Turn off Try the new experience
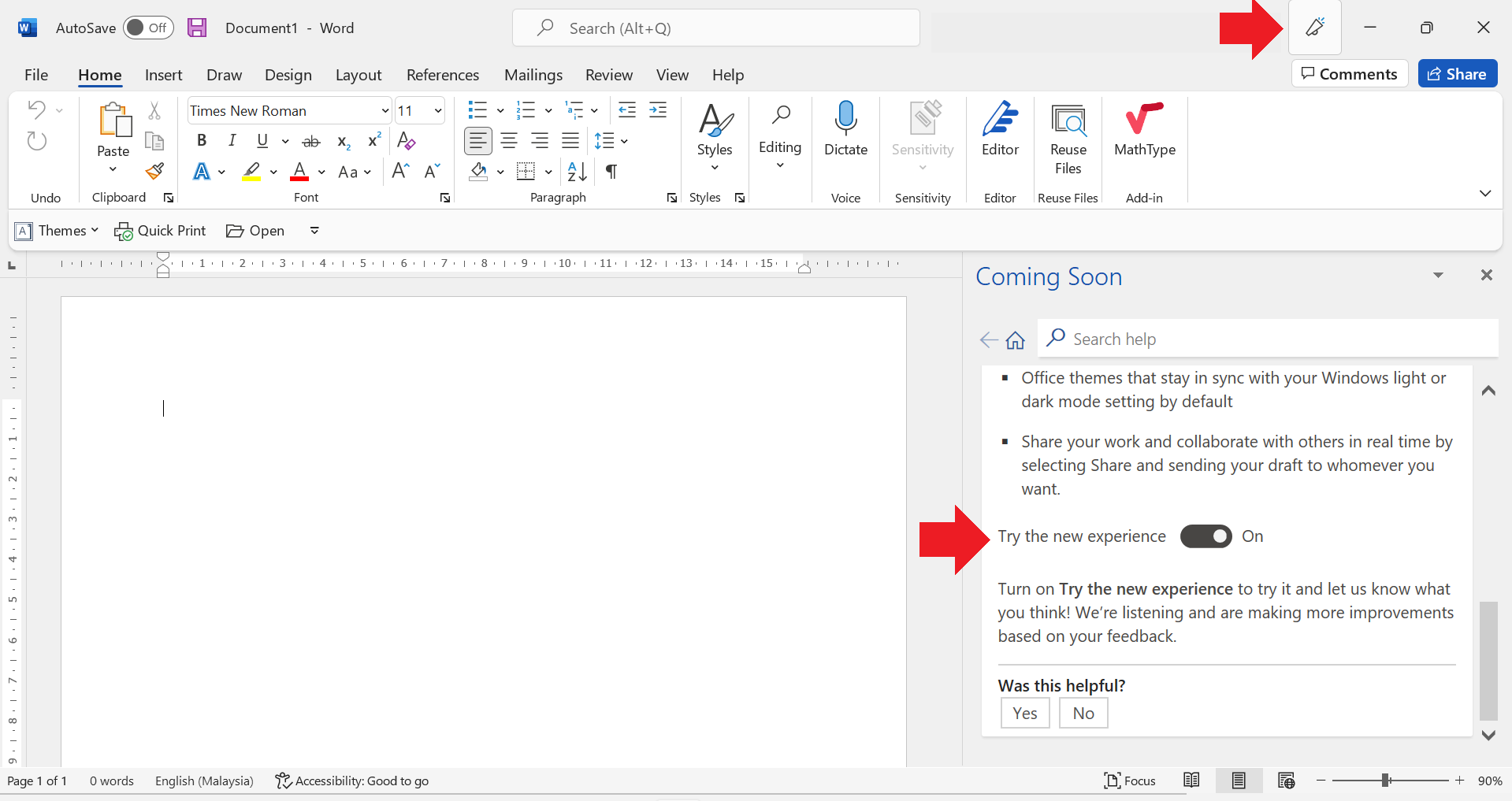The height and width of the screenshot is (801, 1512). pos(1206,536)
